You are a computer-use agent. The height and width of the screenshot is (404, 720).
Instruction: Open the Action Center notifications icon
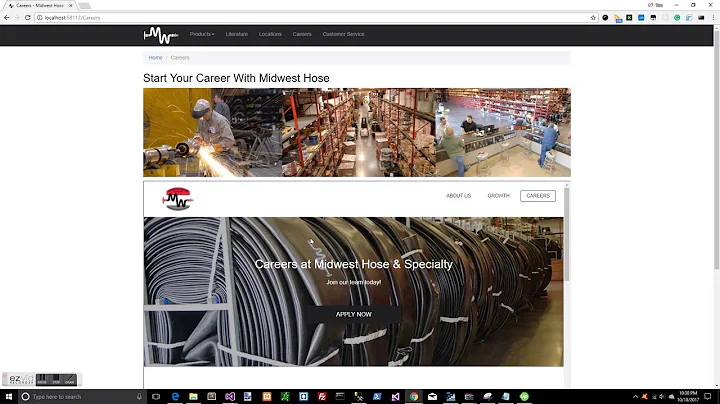coord(708,397)
